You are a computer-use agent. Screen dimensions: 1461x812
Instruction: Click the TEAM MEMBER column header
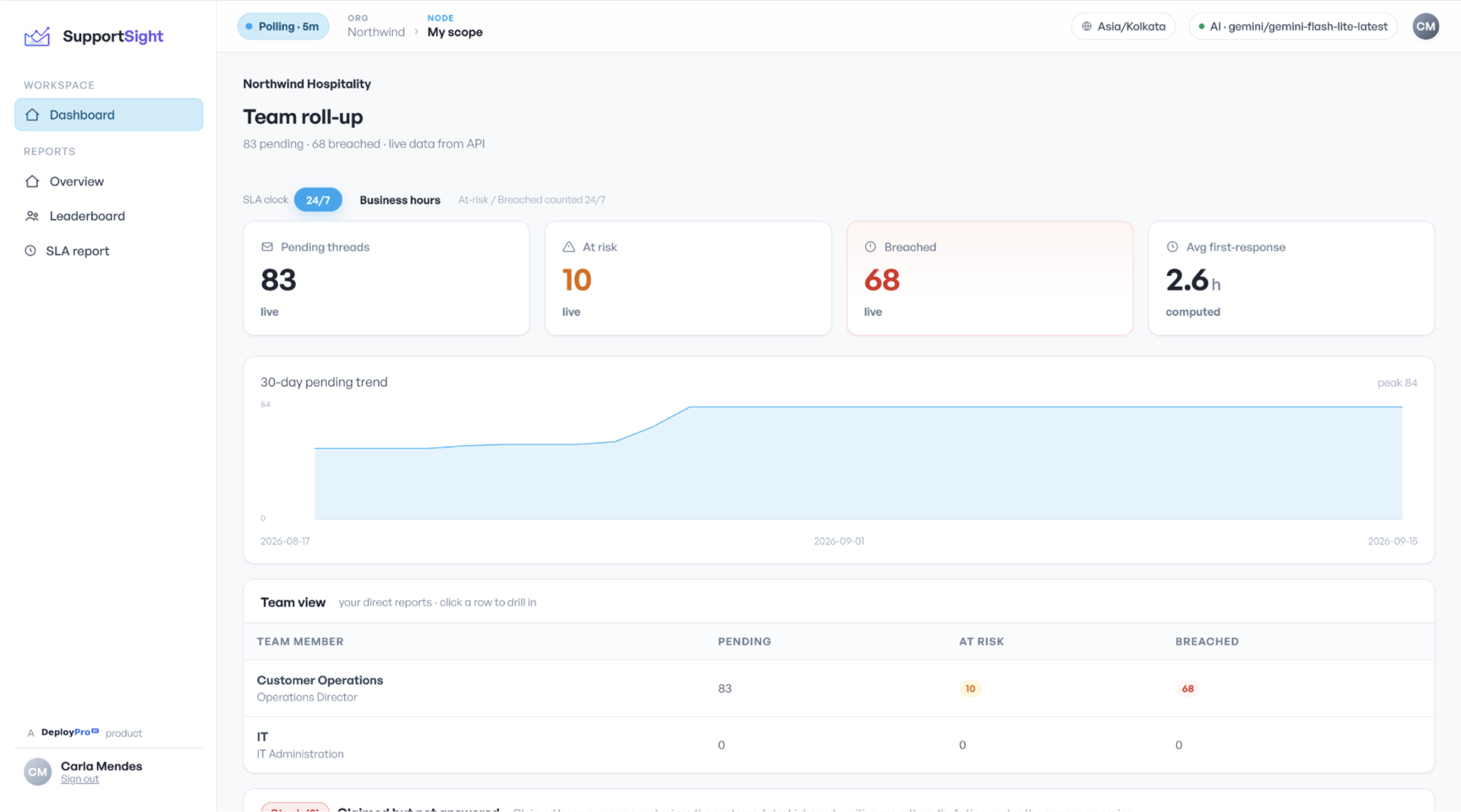tap(300, 641)
